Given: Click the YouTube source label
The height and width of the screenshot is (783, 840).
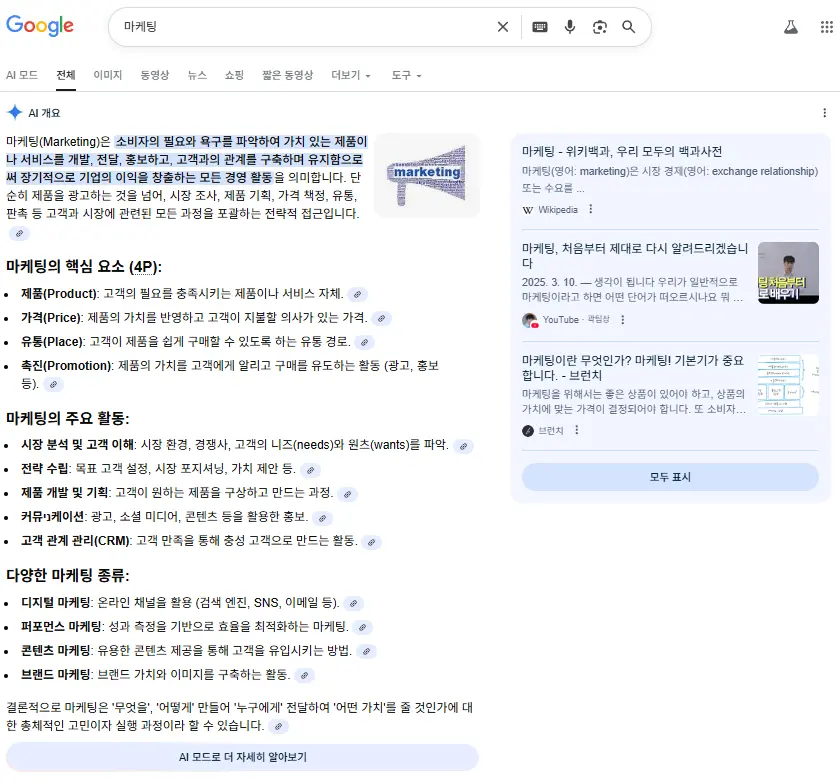Looking at the screenshot, I should 560,320.
